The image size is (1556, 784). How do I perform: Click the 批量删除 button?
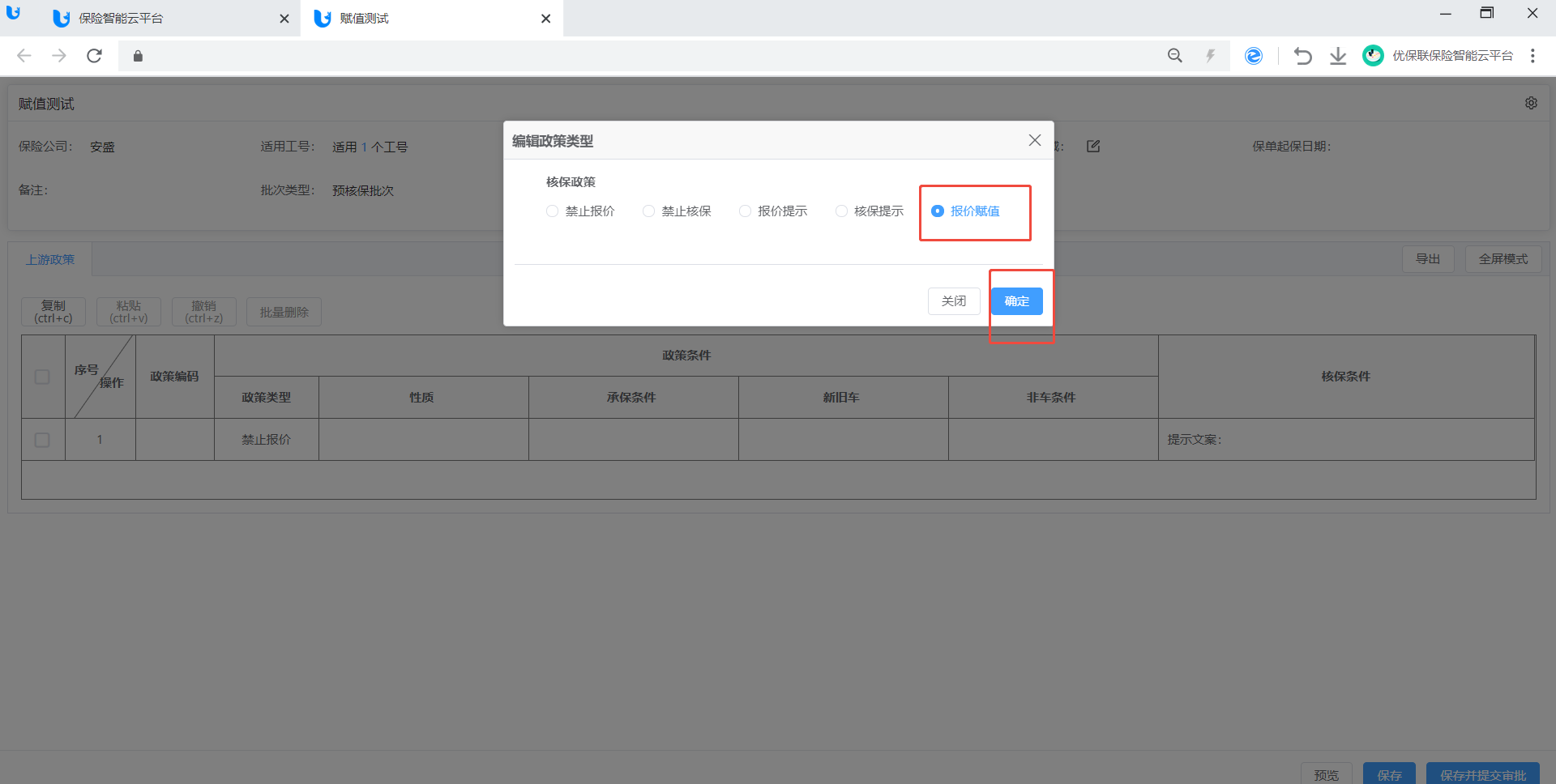(x=284, y=312)
